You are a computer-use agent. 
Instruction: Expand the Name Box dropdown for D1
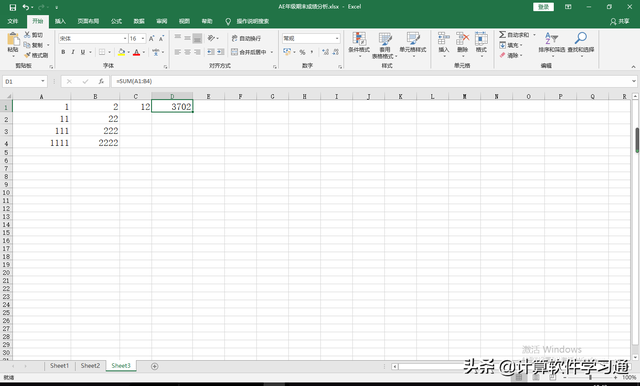click(42, 81)
